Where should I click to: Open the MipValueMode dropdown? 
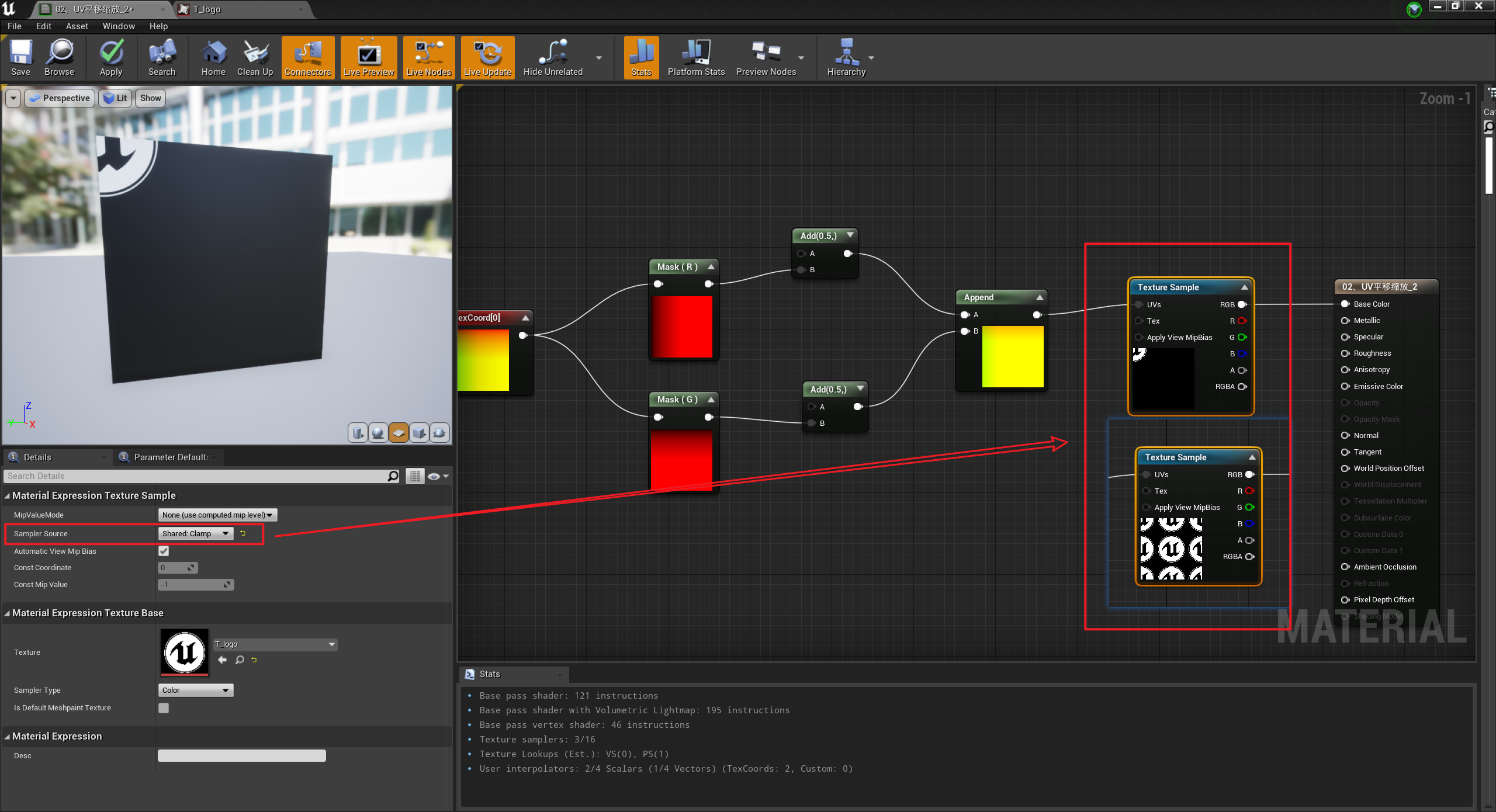pos(216,515)
